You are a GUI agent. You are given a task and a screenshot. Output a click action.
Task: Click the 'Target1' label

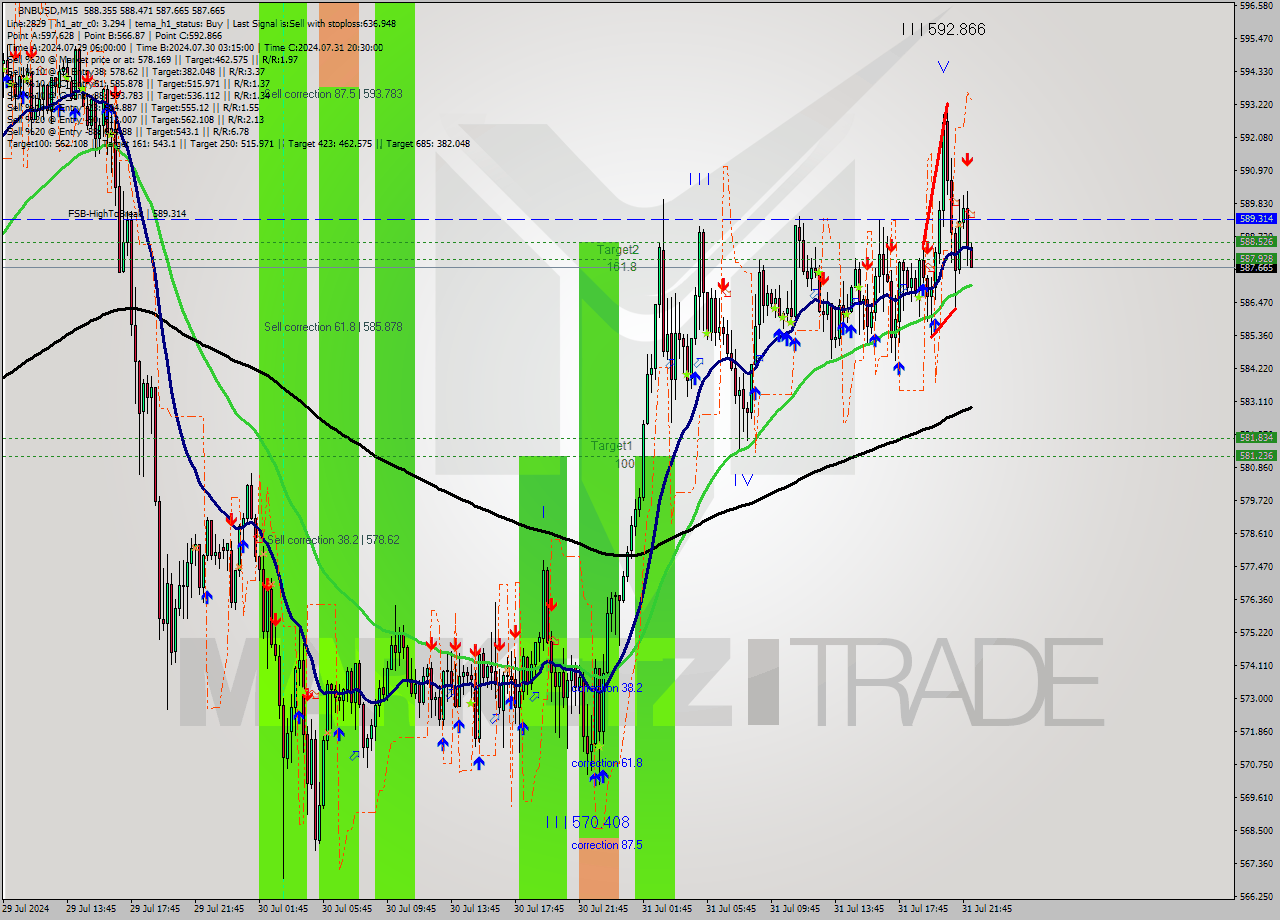tap(611, 446)
